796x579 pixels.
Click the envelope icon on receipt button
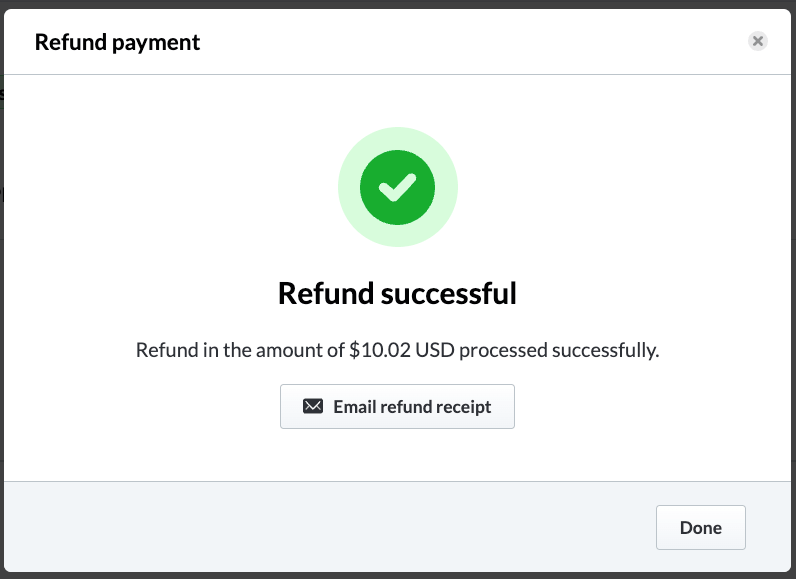click(x=313, y=407)
